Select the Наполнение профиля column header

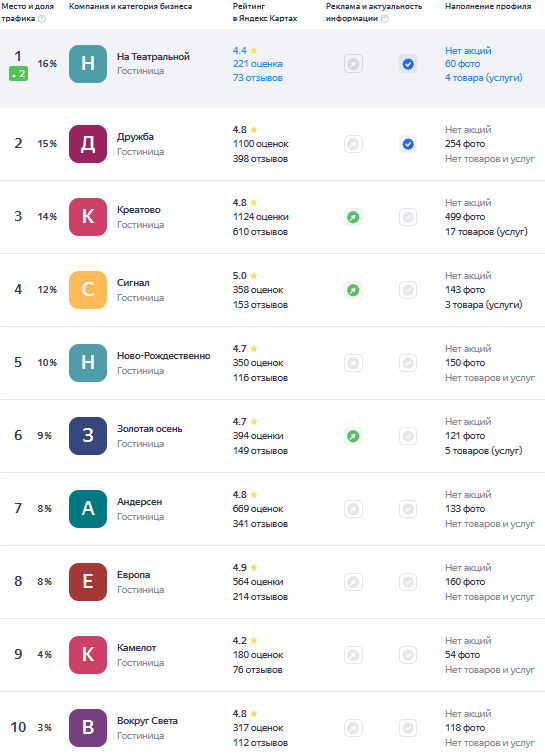pyautogui.click(x=488, y=6)
